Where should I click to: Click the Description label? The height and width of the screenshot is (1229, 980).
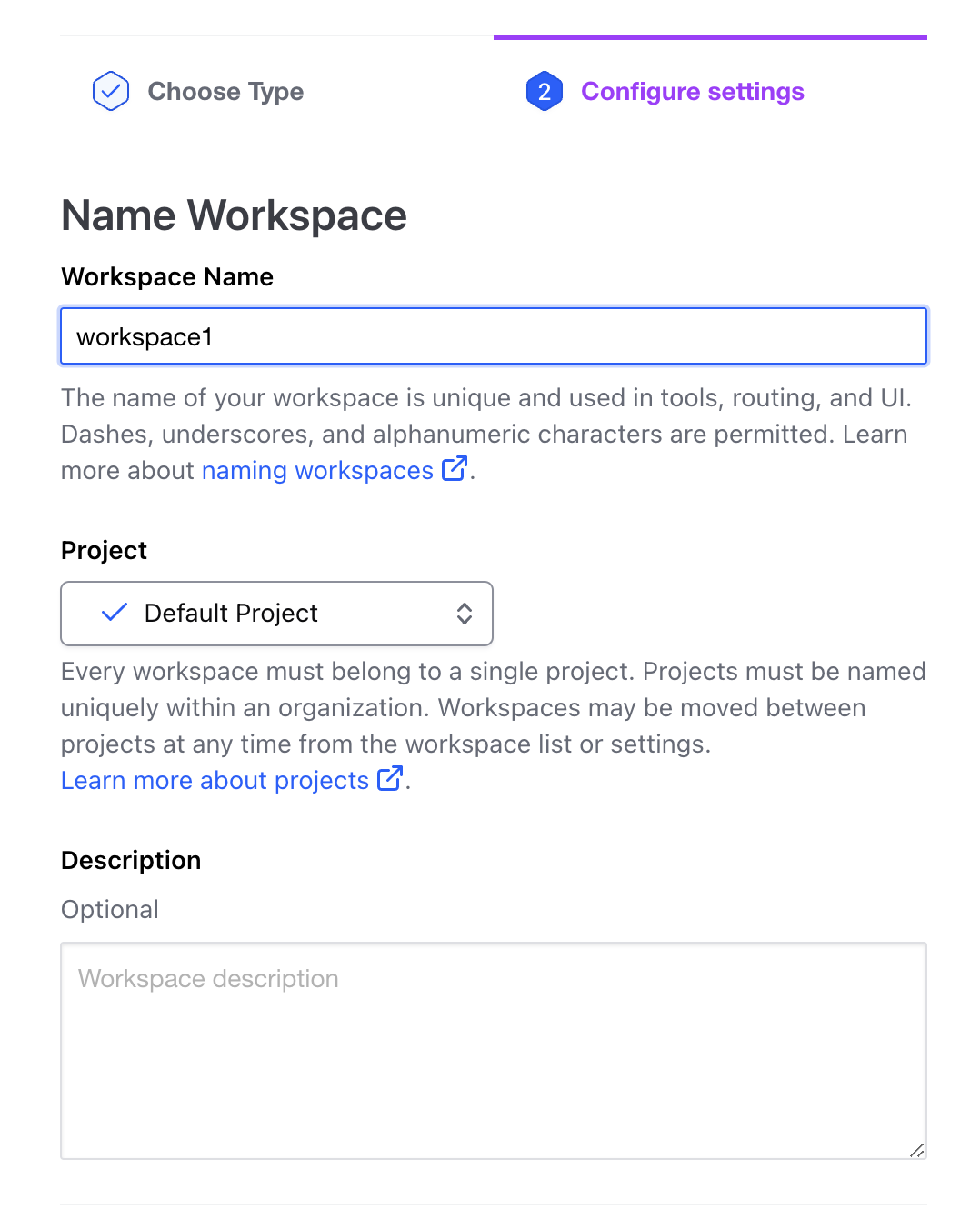click(x=131, y=861)
